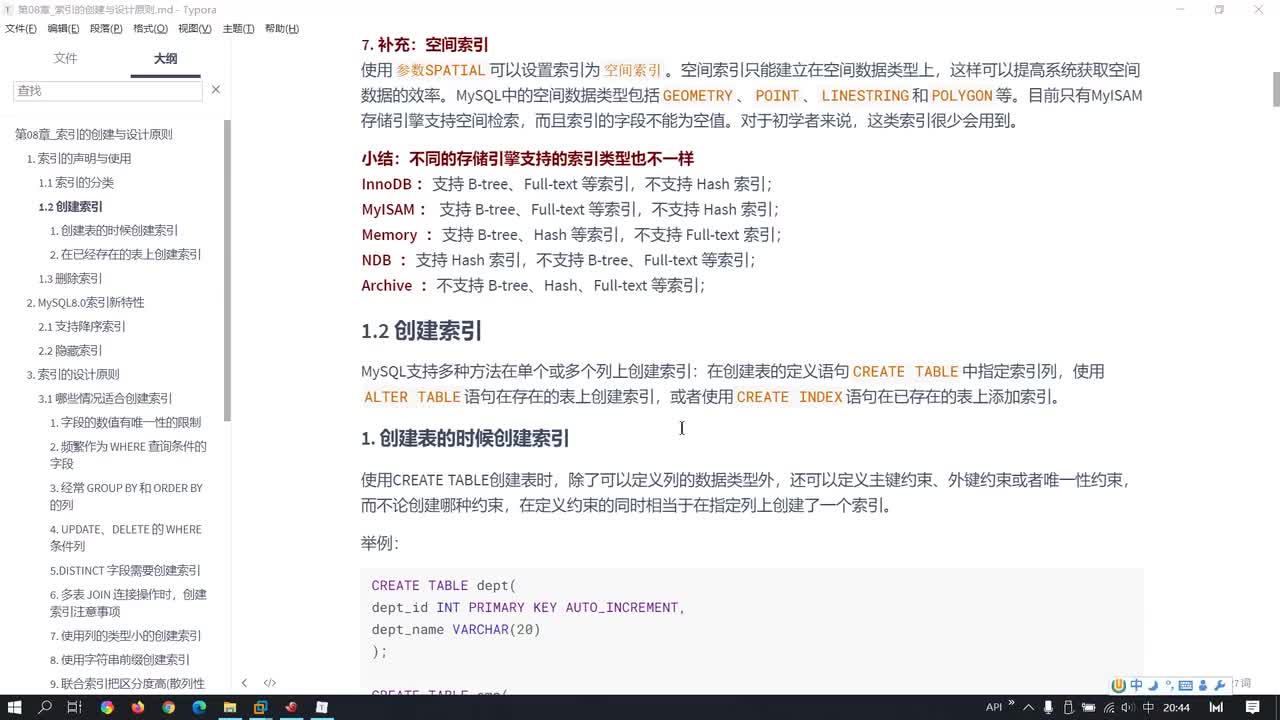Viewport: 1280px width, 720px height.
Task: Click the inline code CREATE TABLE
Action: tap(905, 371)
